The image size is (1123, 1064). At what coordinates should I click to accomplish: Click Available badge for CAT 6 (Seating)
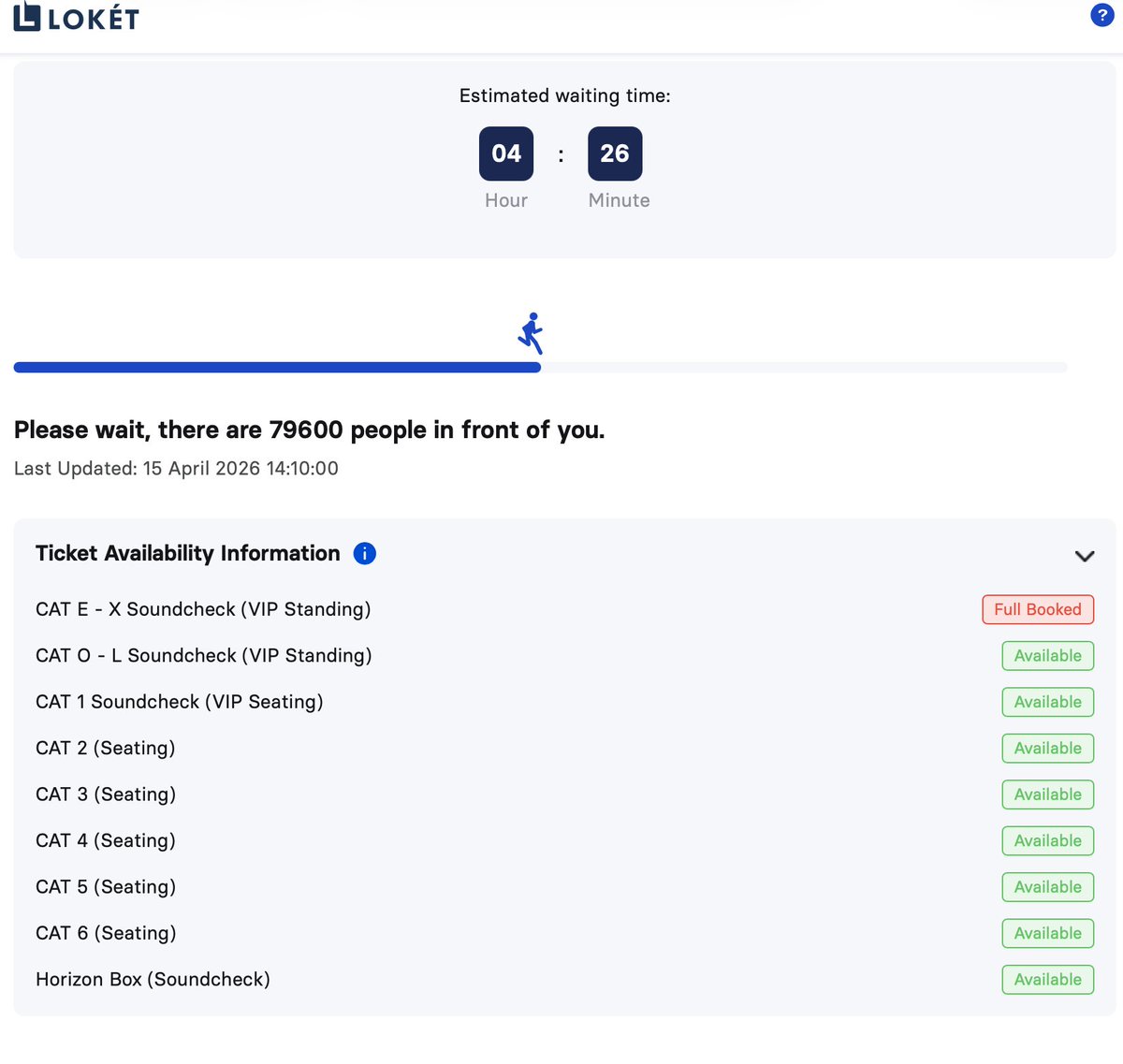click(x=1047, y=933)
